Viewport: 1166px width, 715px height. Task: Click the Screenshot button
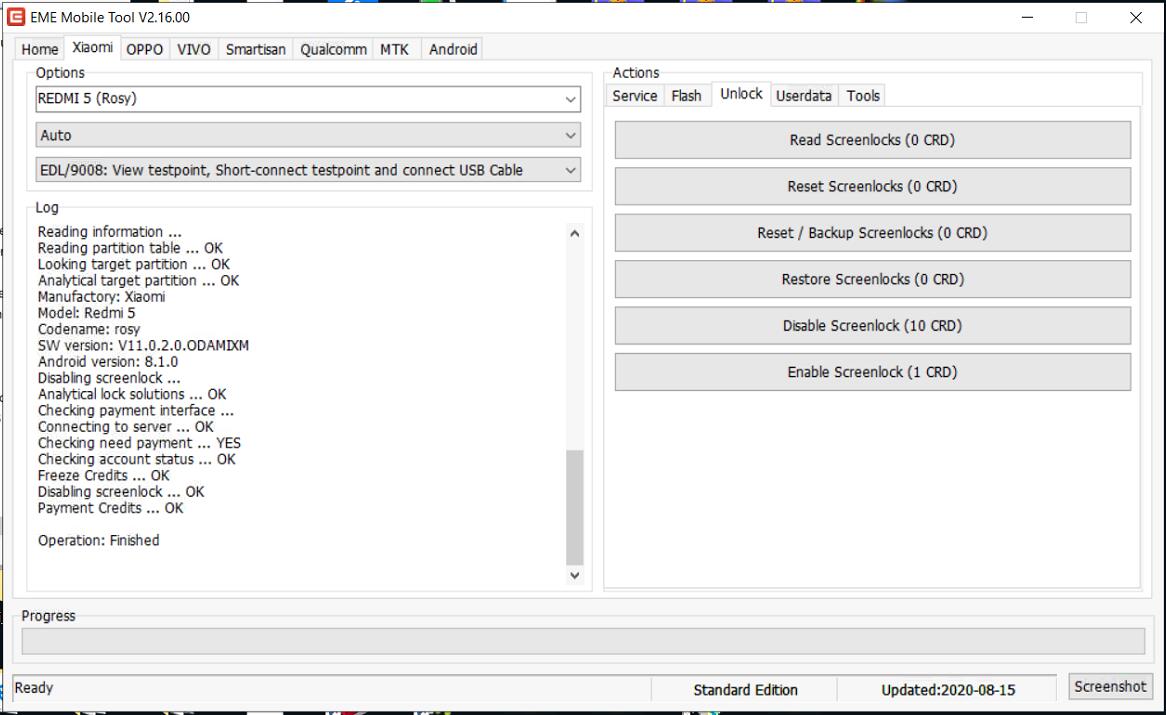point(1109,687)
